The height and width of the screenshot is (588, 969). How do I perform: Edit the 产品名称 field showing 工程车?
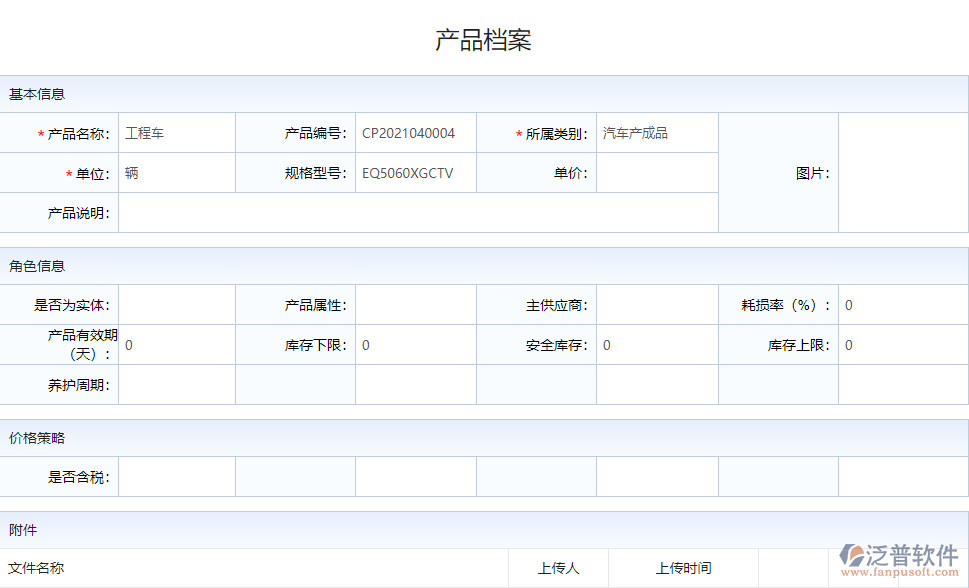177,131
